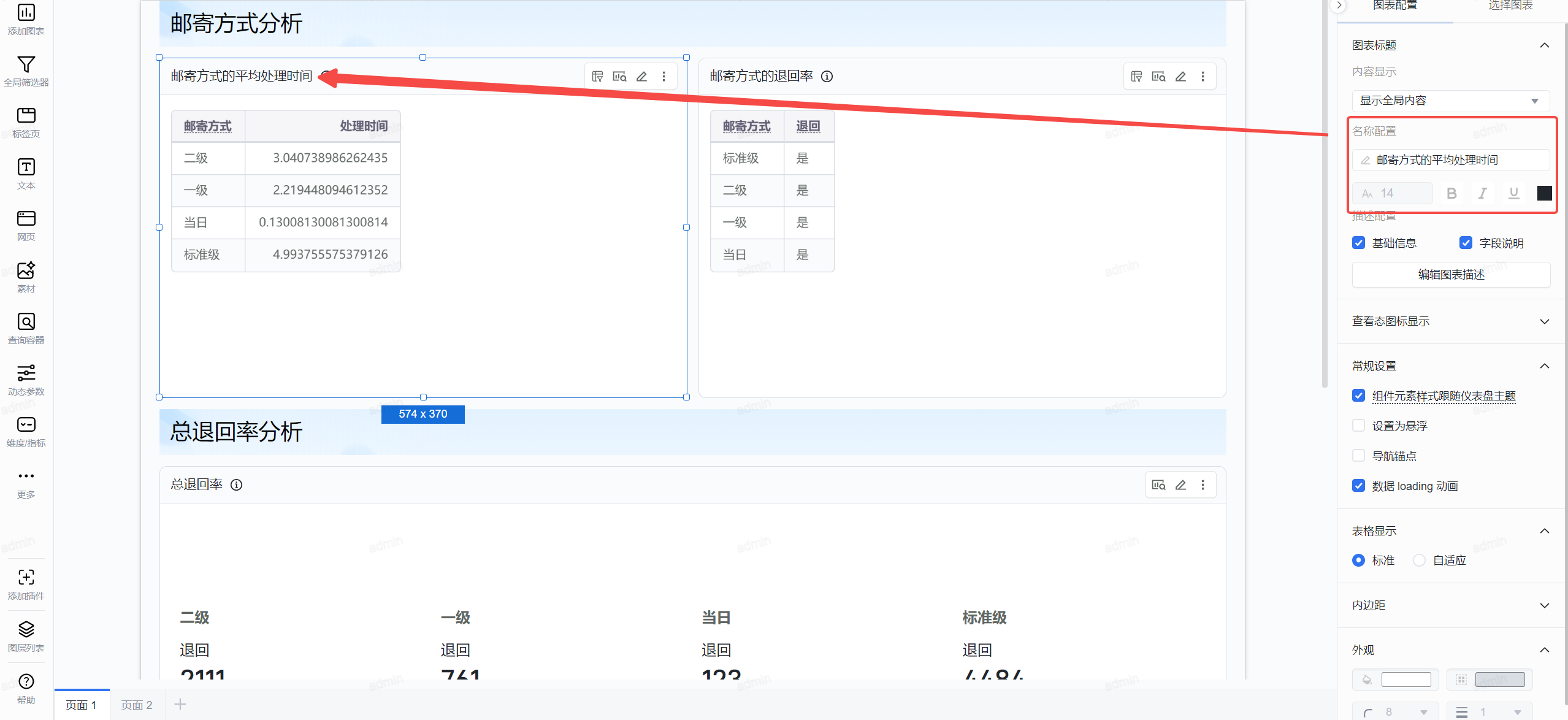
Task: Add a 标签页 component
Action: pos(26,122)
